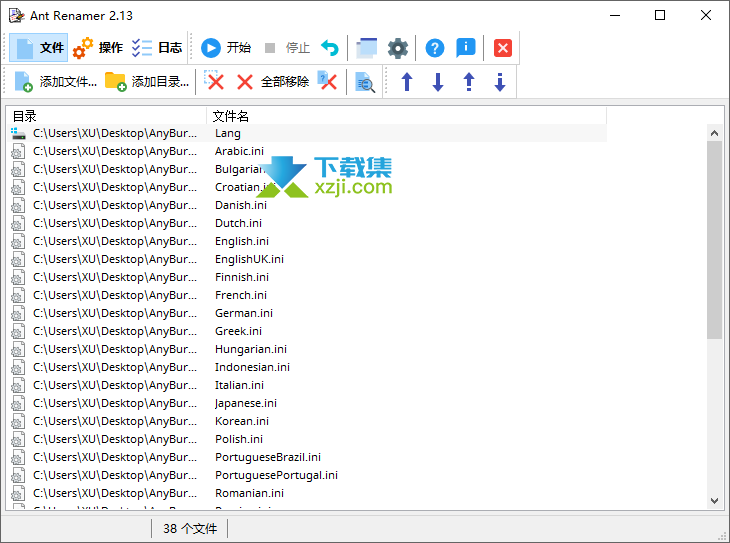
Task: Select Indonesian.ini file
Action: (252, 367)
